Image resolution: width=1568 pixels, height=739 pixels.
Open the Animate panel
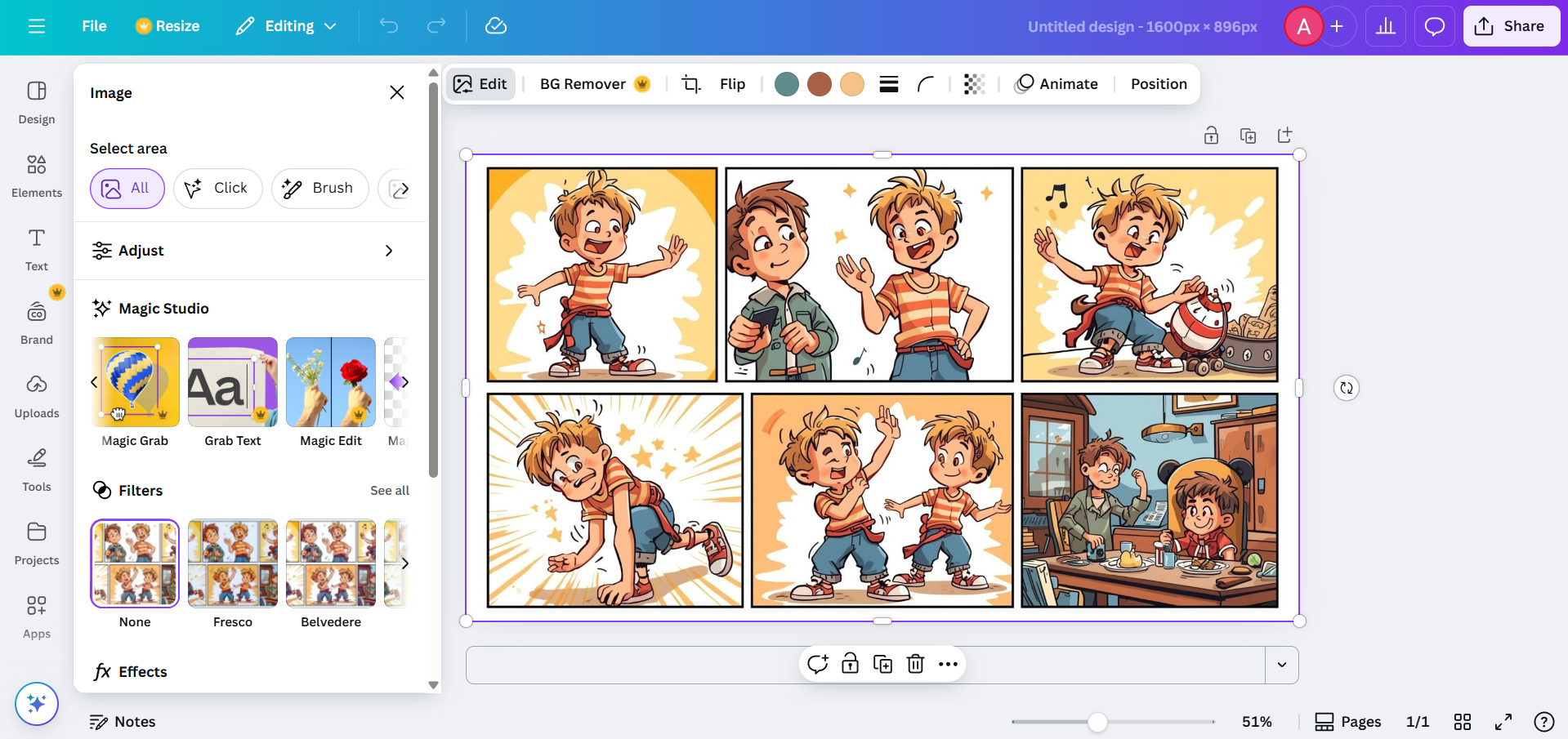point(1056,83)
